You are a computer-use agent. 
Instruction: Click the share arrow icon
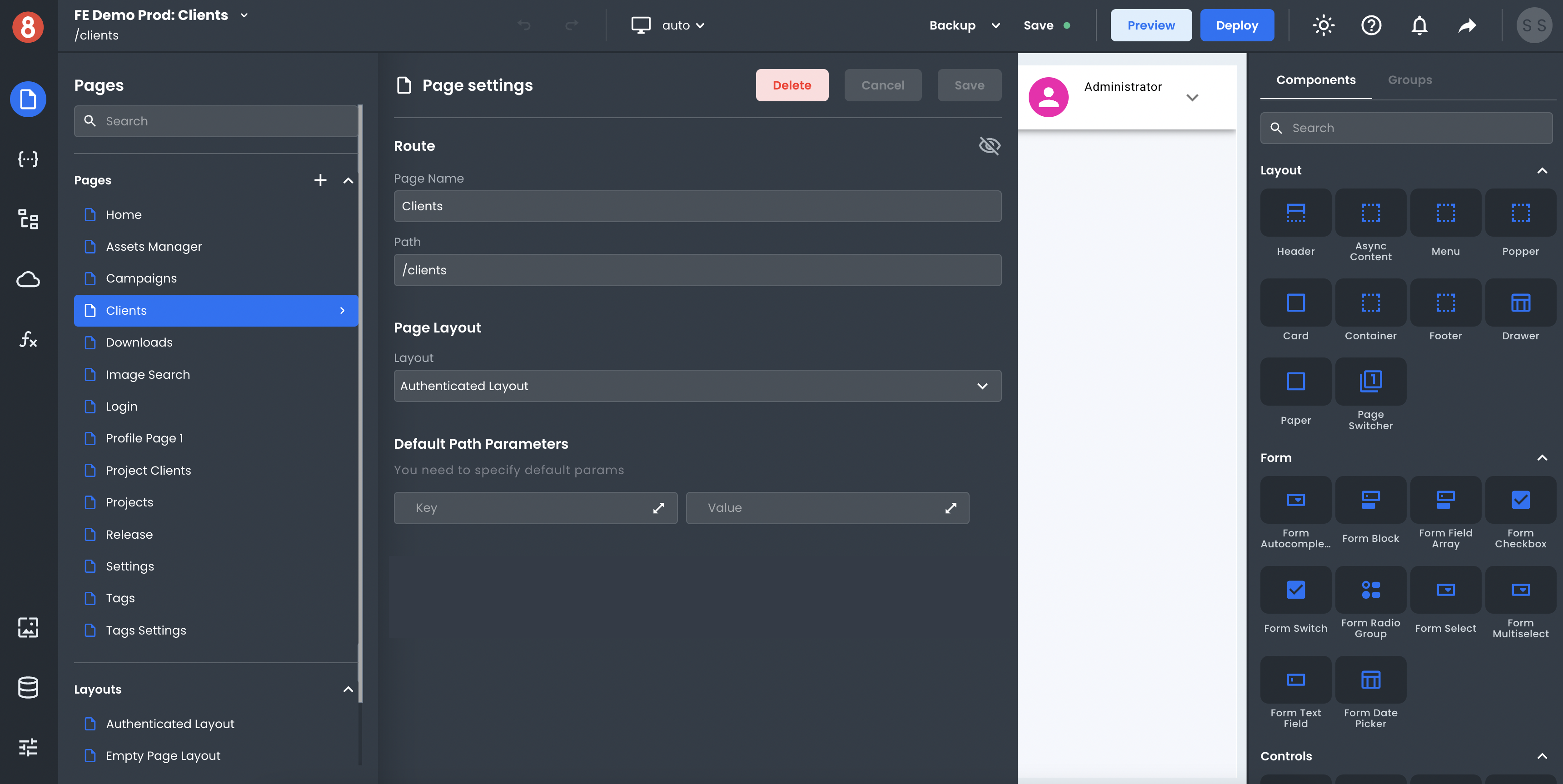(1467, 25)
